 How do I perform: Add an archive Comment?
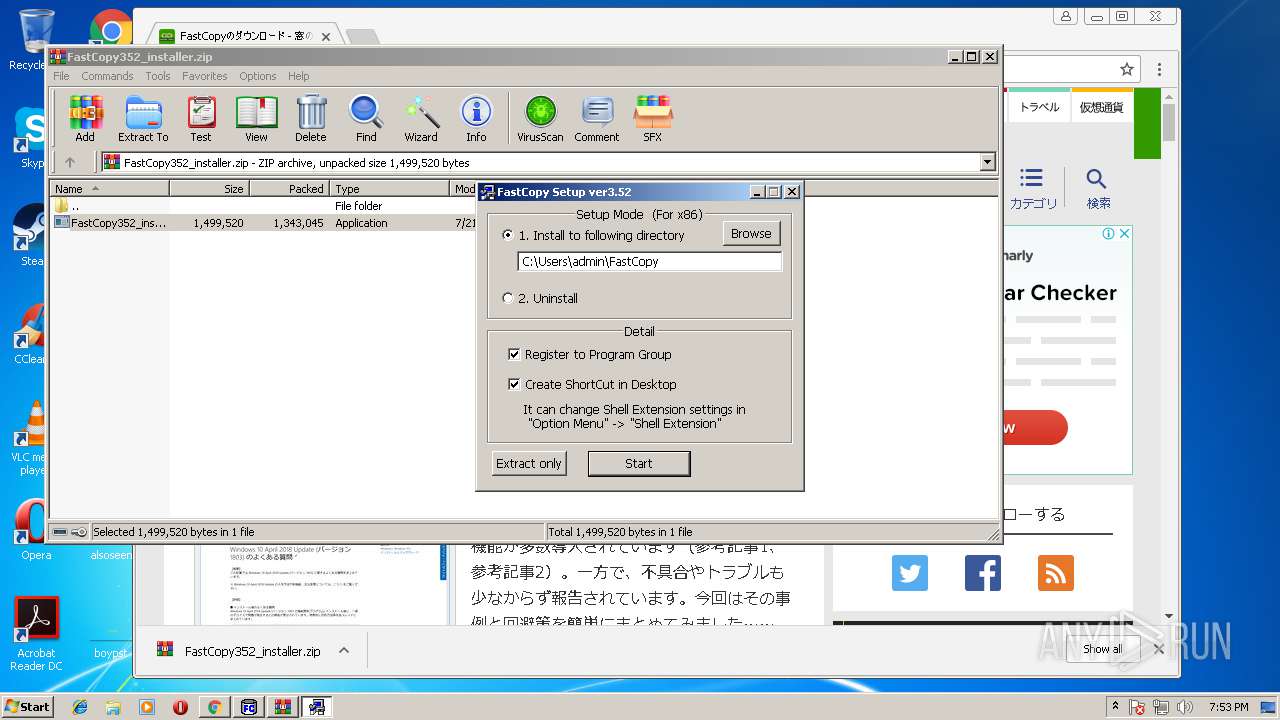[597, 119]
